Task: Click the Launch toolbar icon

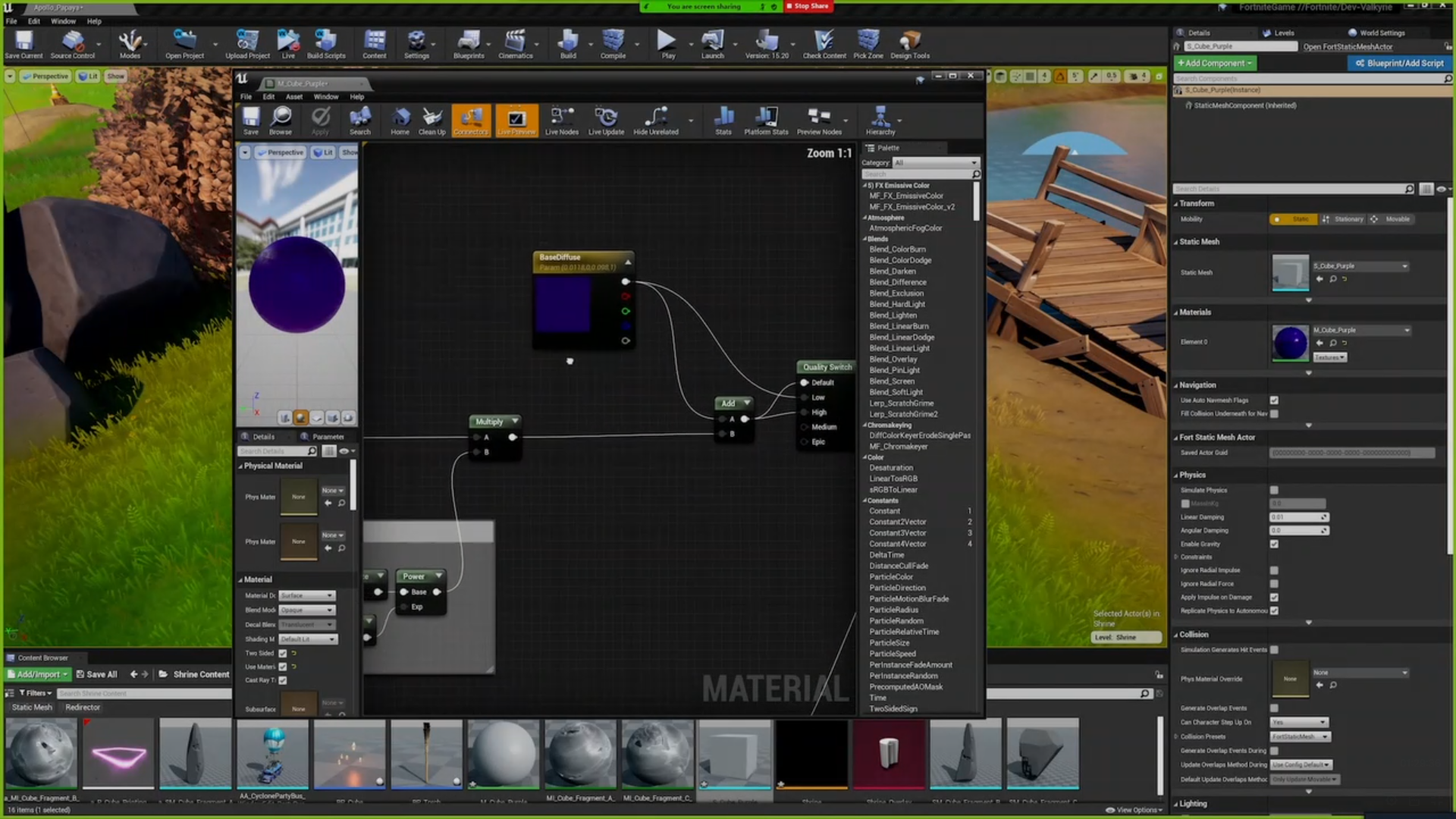Action: click(x=712, y=45)
